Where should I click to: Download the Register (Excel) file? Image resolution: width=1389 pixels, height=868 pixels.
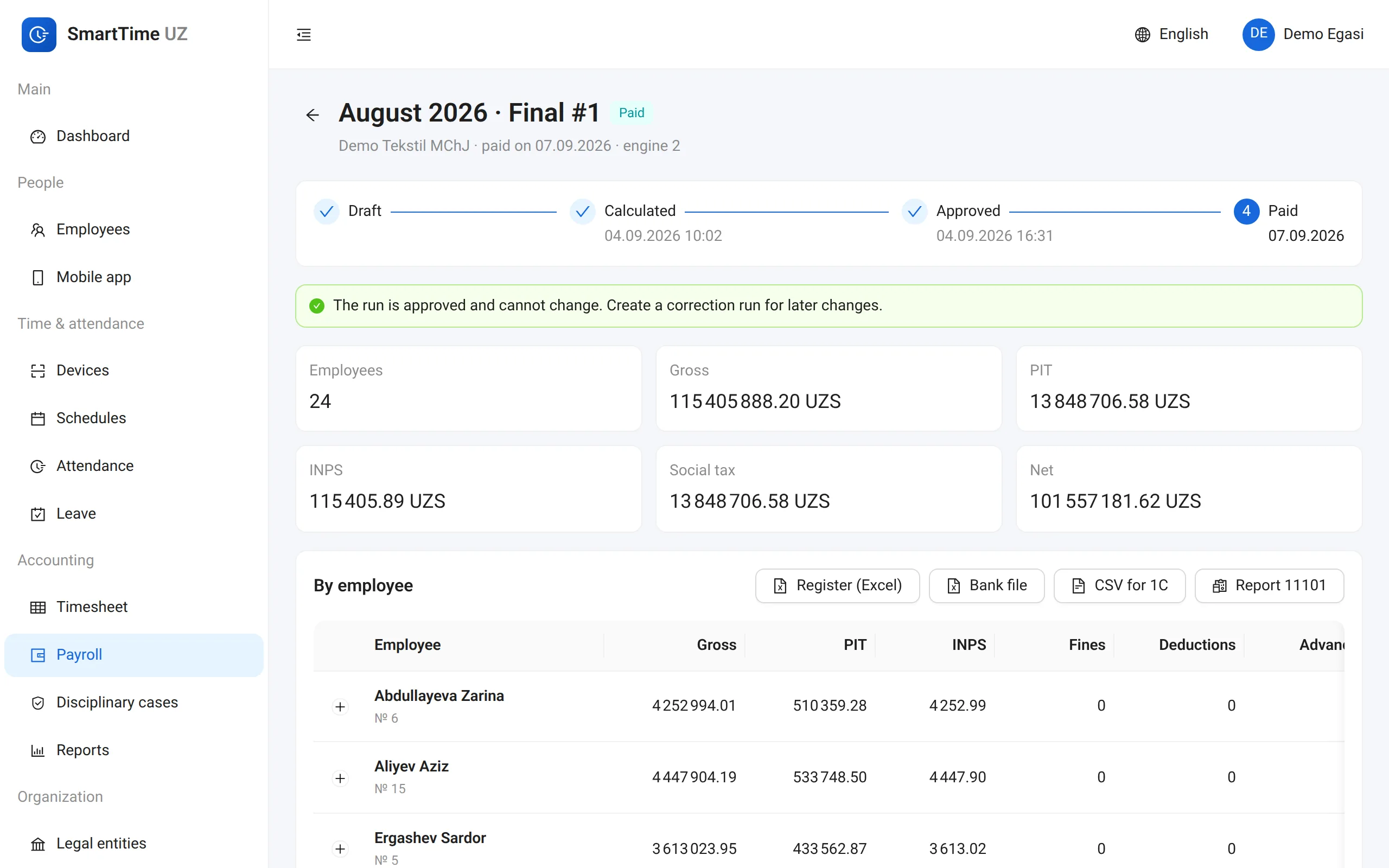(837, 585)
